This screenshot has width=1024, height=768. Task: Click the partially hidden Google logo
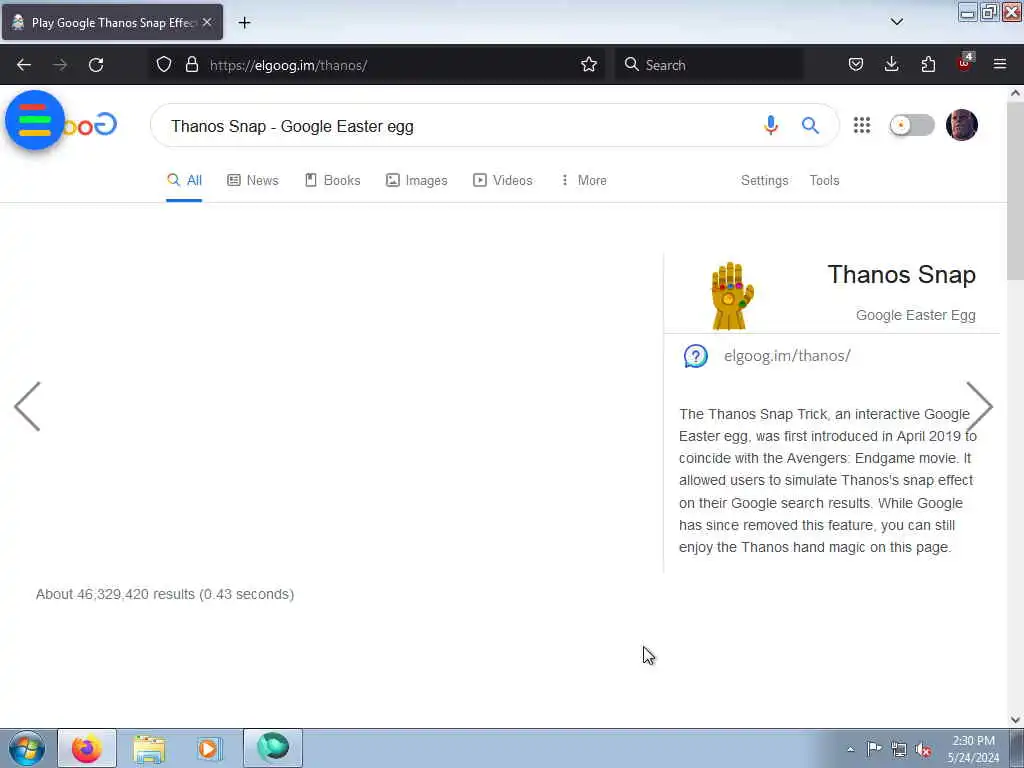point(91,124)
